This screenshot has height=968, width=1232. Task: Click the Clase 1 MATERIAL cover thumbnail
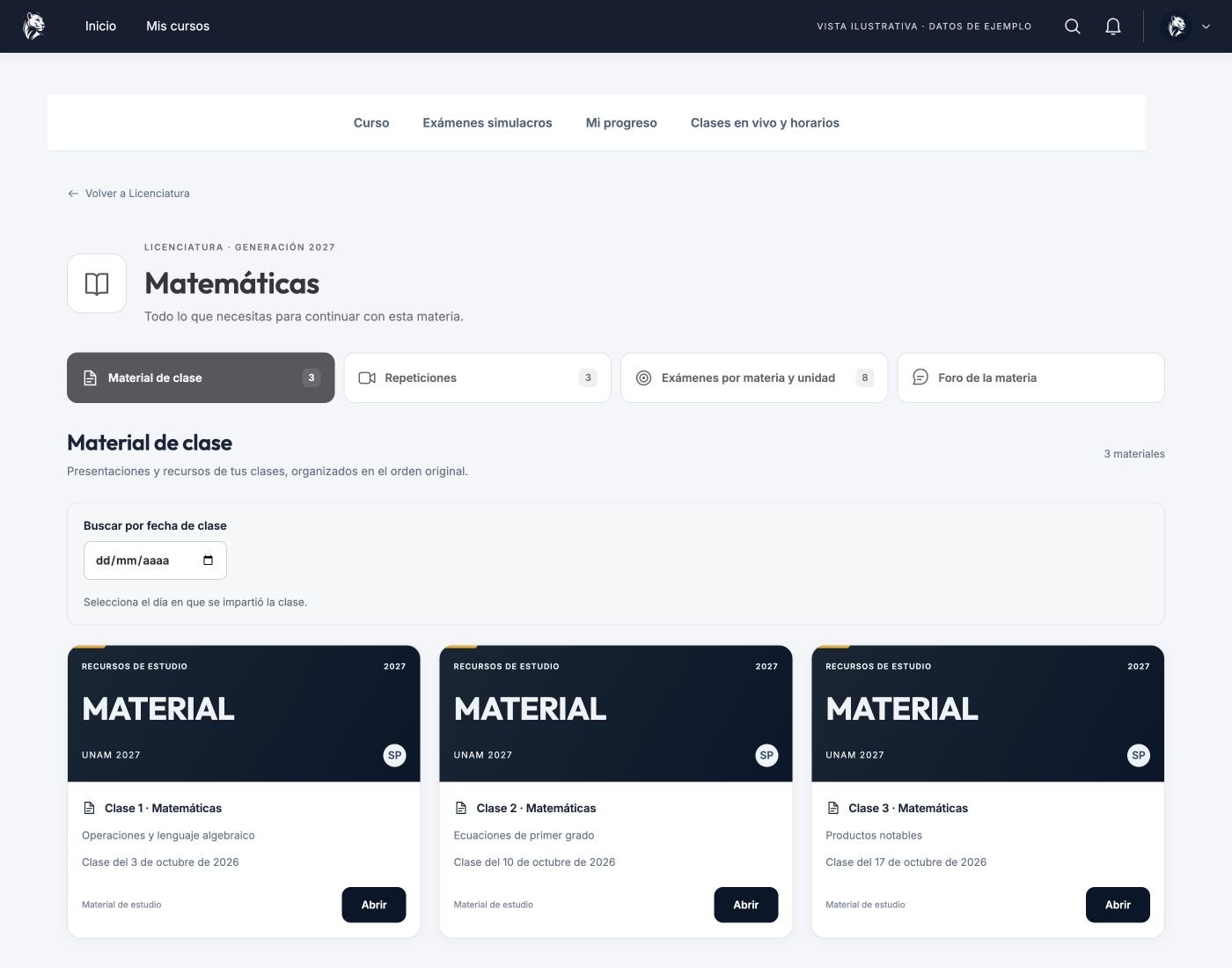pyautogui.click(x=244, y=714)
